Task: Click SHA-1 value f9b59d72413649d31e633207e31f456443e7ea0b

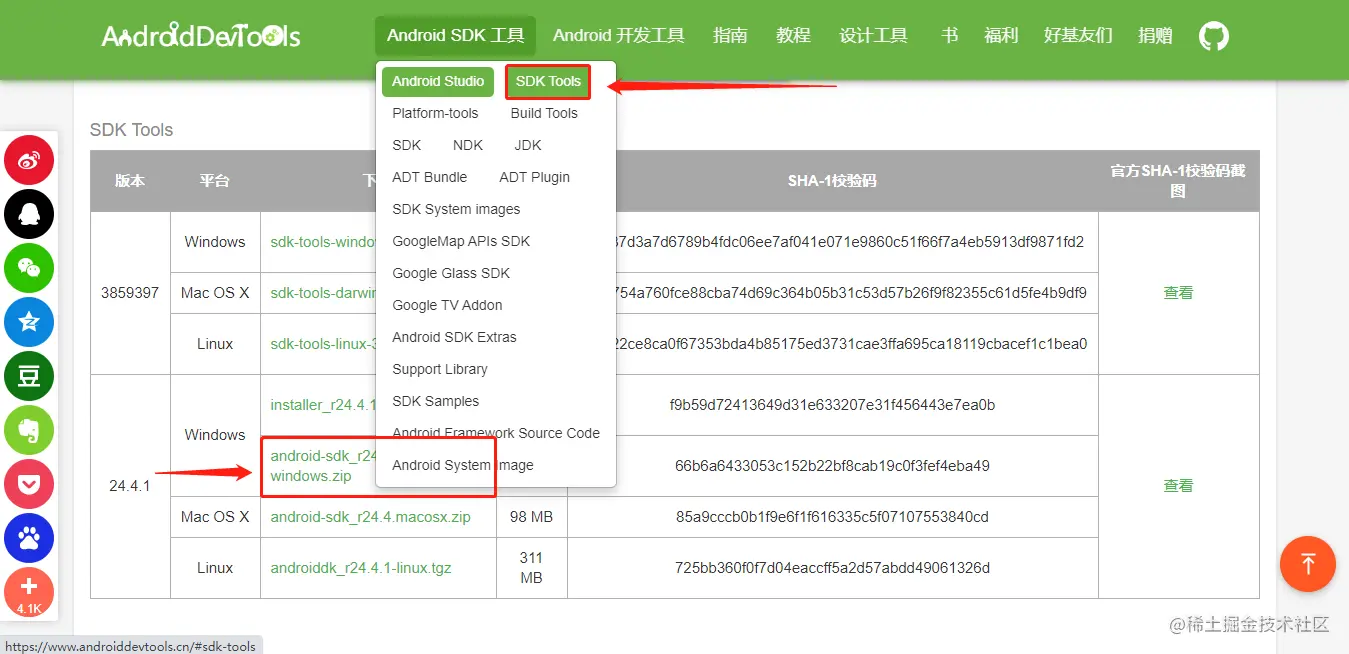Action: point(832,405)
